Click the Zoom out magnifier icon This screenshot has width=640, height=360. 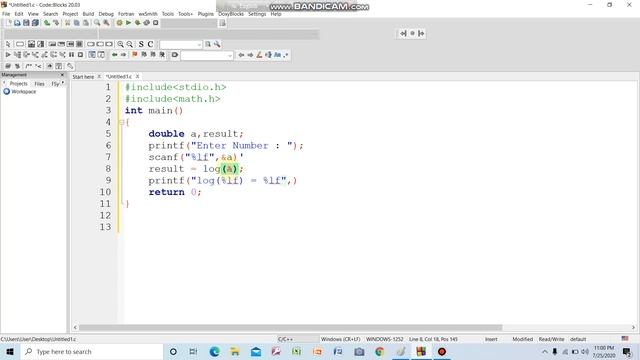(x=129, y=44)
